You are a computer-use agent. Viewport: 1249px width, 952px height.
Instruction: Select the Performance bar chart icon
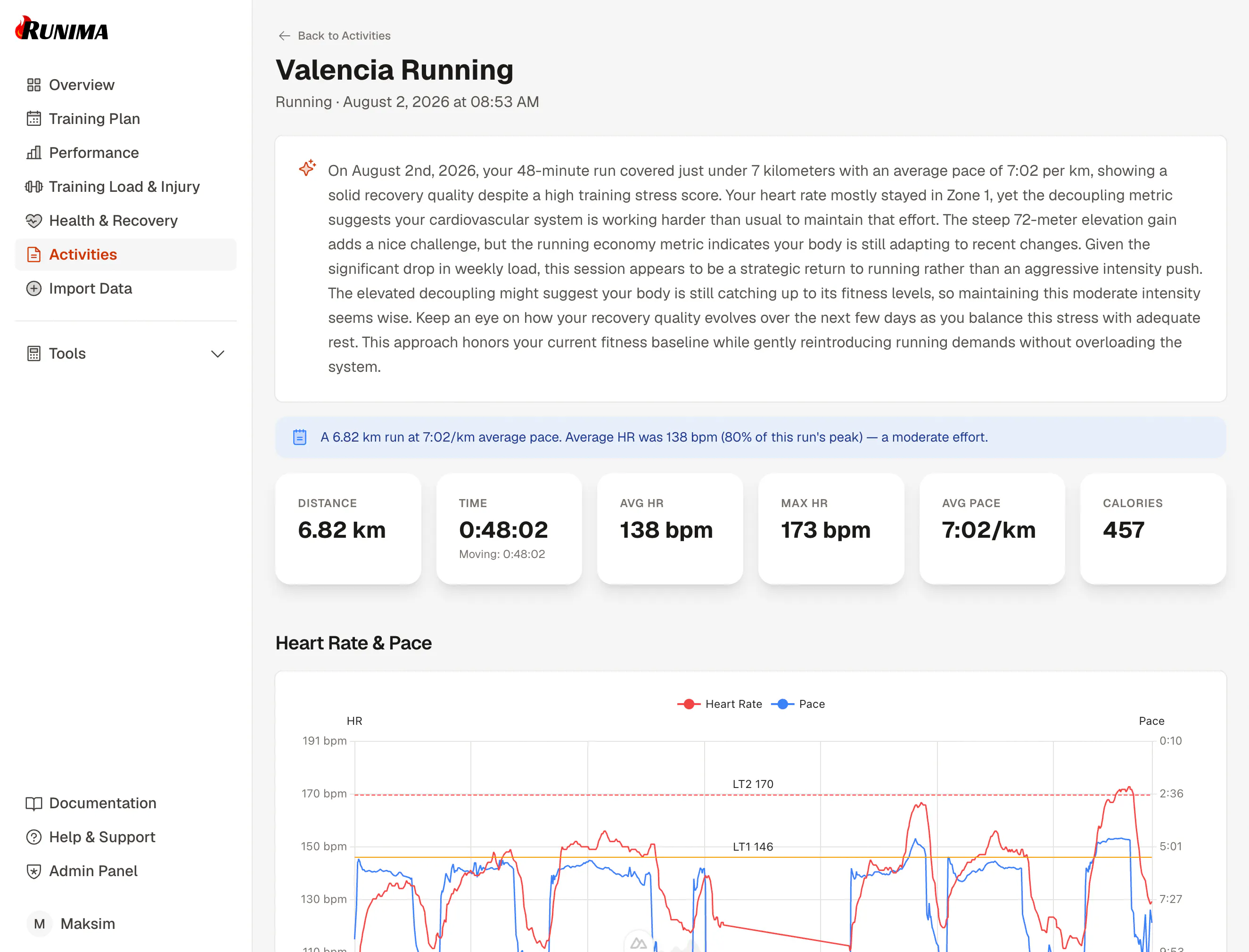[x=34, y=153]
